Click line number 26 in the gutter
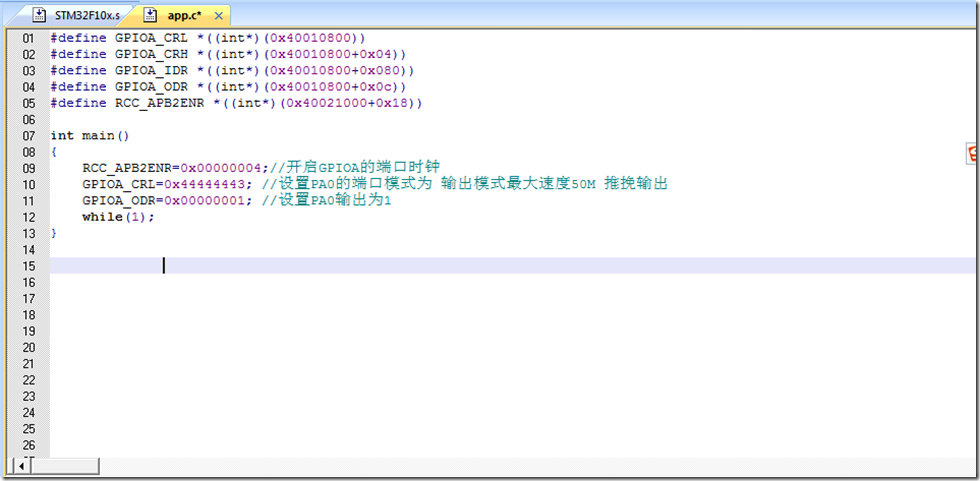The width and height of the screenshot is (980, 481). point(28,444)
